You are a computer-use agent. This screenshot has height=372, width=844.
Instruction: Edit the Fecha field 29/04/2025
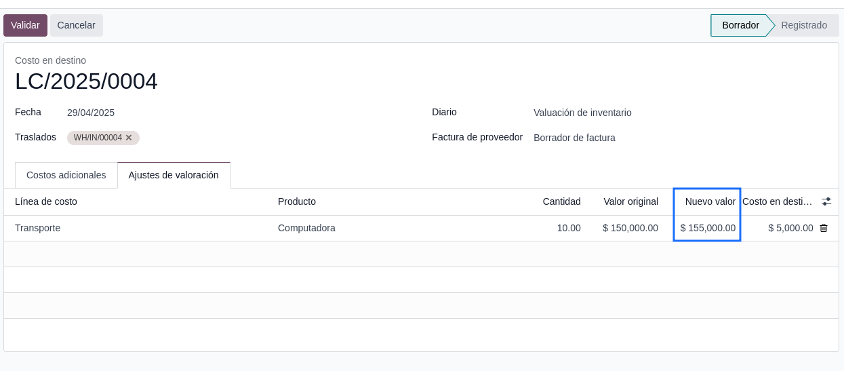point(91,113)
